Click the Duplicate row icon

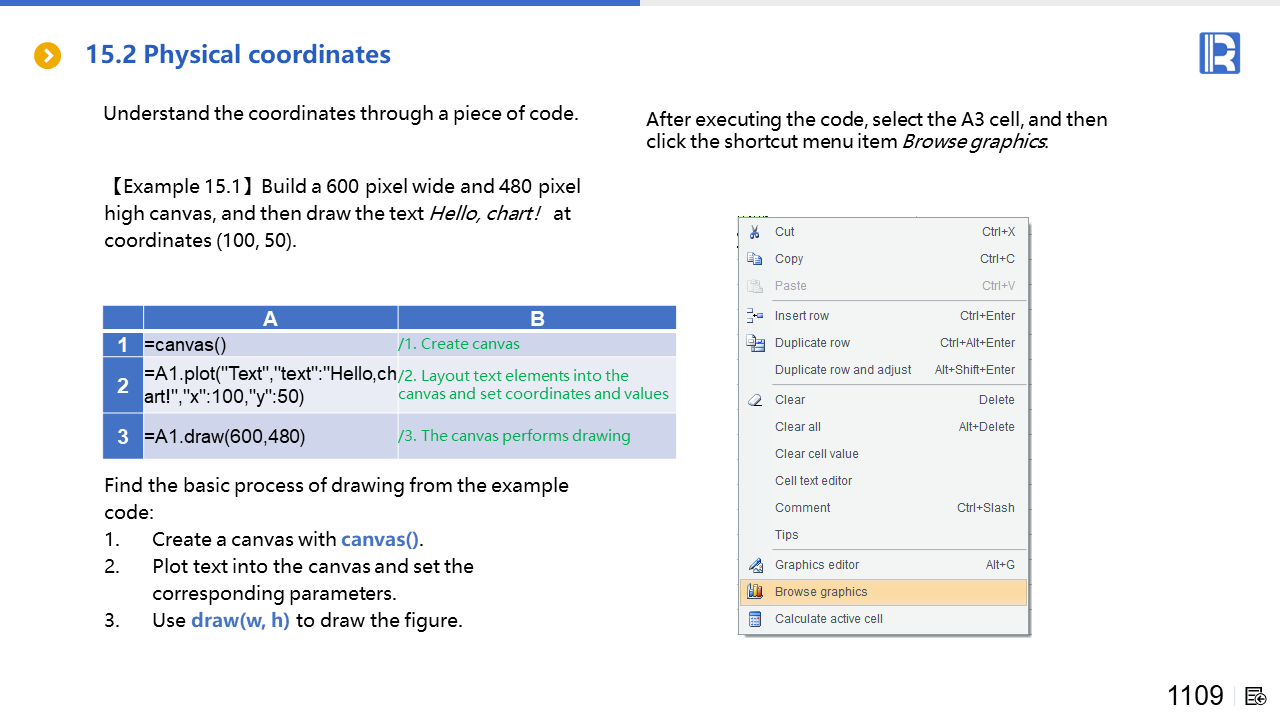pos(755,343)
